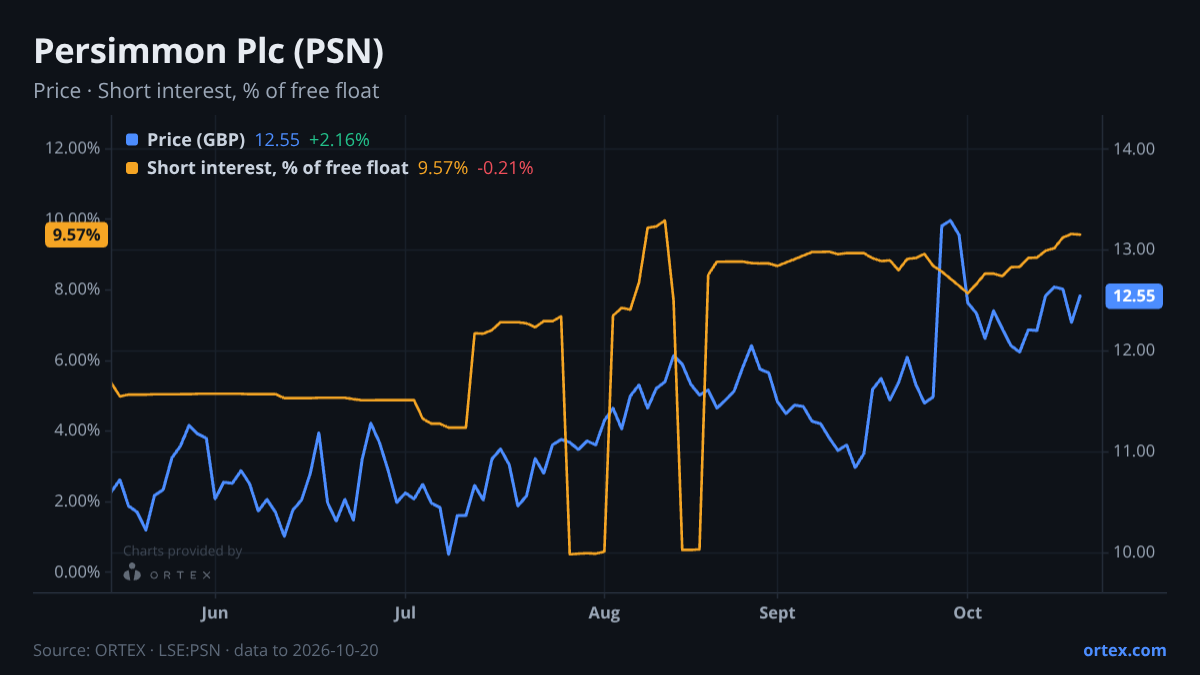
Task: Click the Sept label on the time axis
Action: tap(777, 613)
